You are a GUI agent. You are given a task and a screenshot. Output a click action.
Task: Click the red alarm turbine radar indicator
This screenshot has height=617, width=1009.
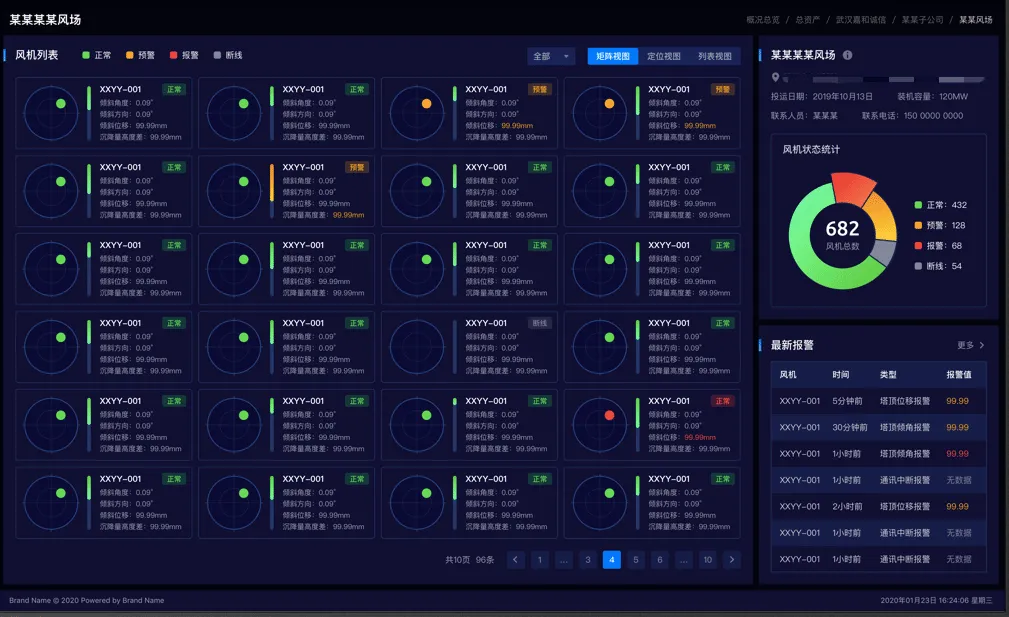609,415
